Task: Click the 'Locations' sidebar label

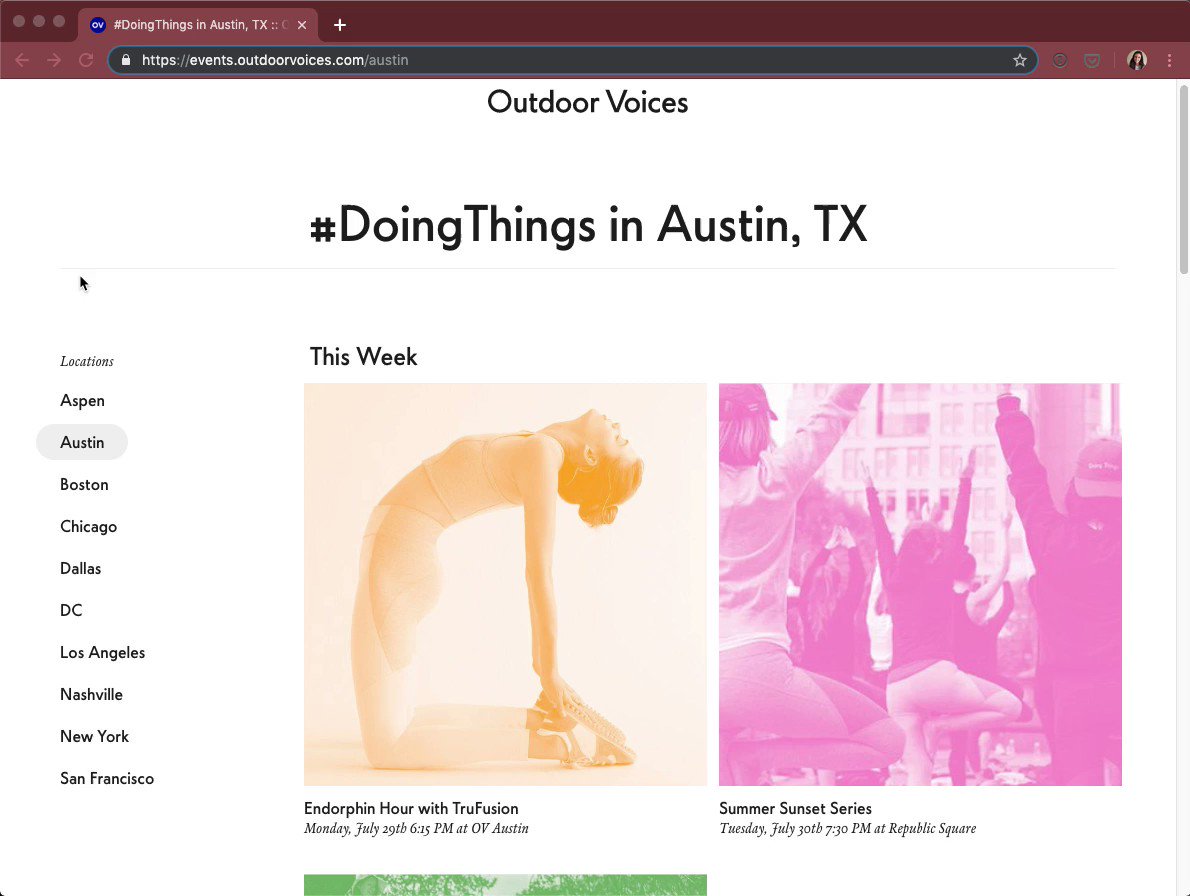Action: (x=87, y=361)
